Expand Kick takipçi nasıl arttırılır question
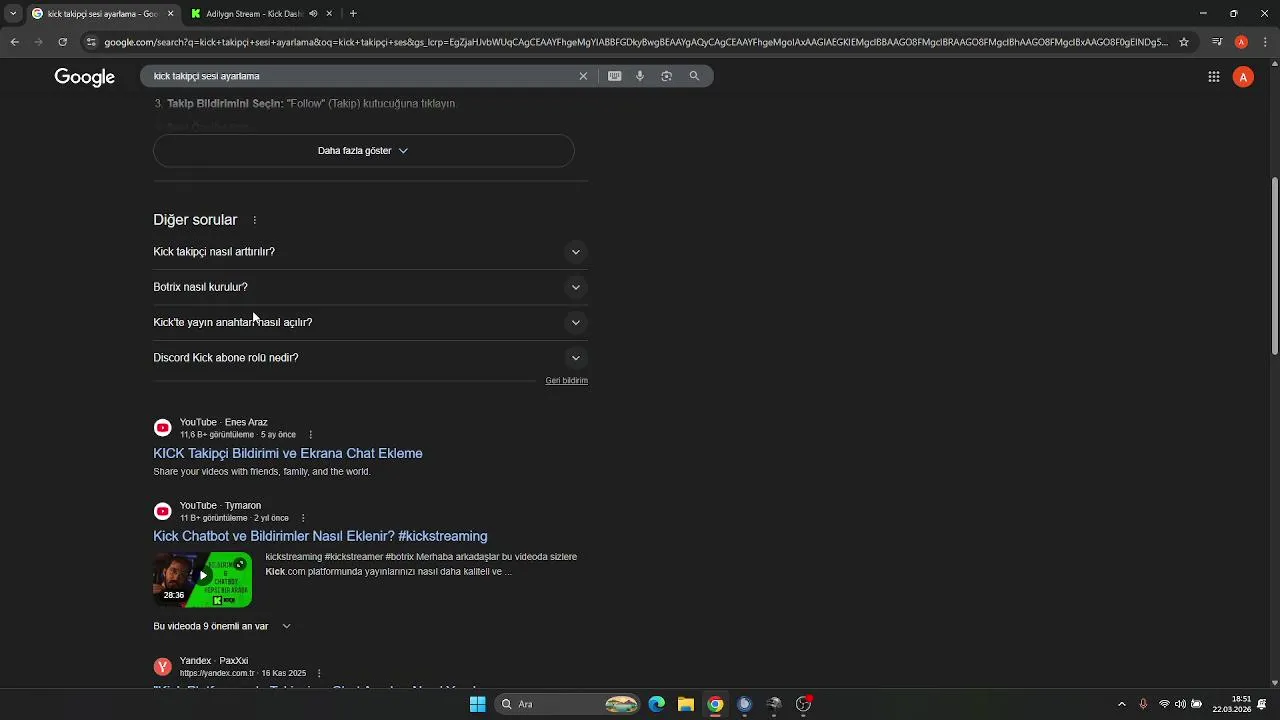 370,252
